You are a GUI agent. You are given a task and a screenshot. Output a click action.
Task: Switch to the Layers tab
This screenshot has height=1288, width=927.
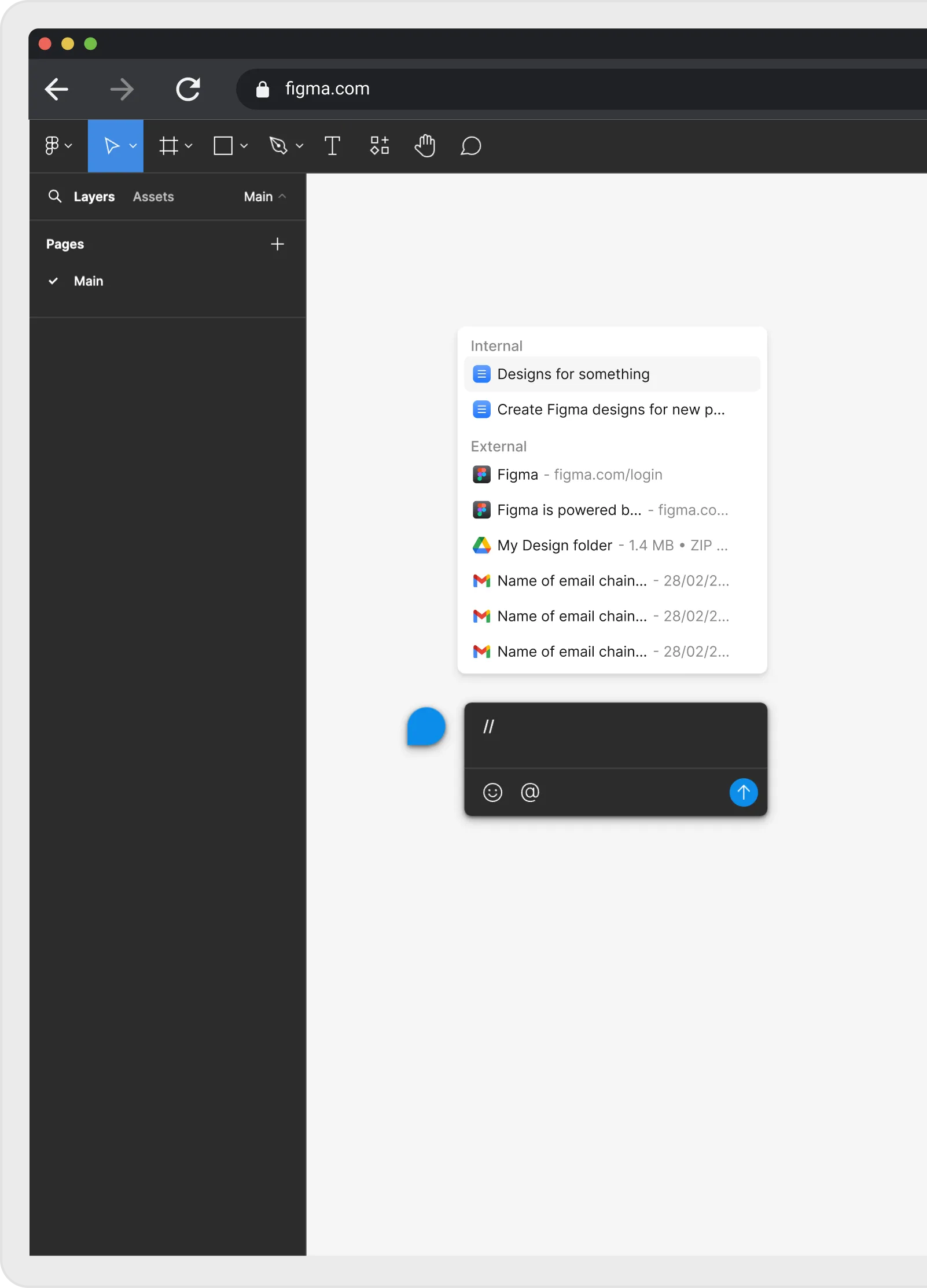tap(94, 197)
